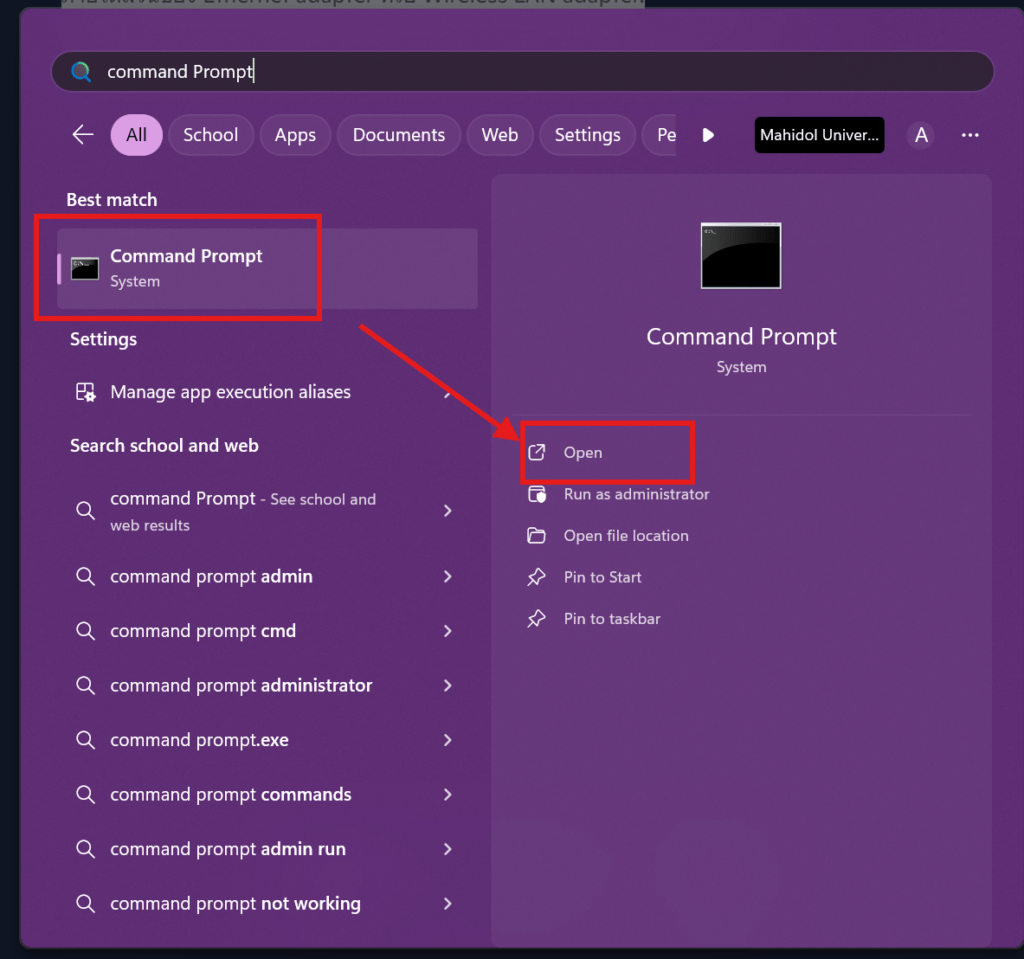Click the Mahidol University account button

click(819, 135)
